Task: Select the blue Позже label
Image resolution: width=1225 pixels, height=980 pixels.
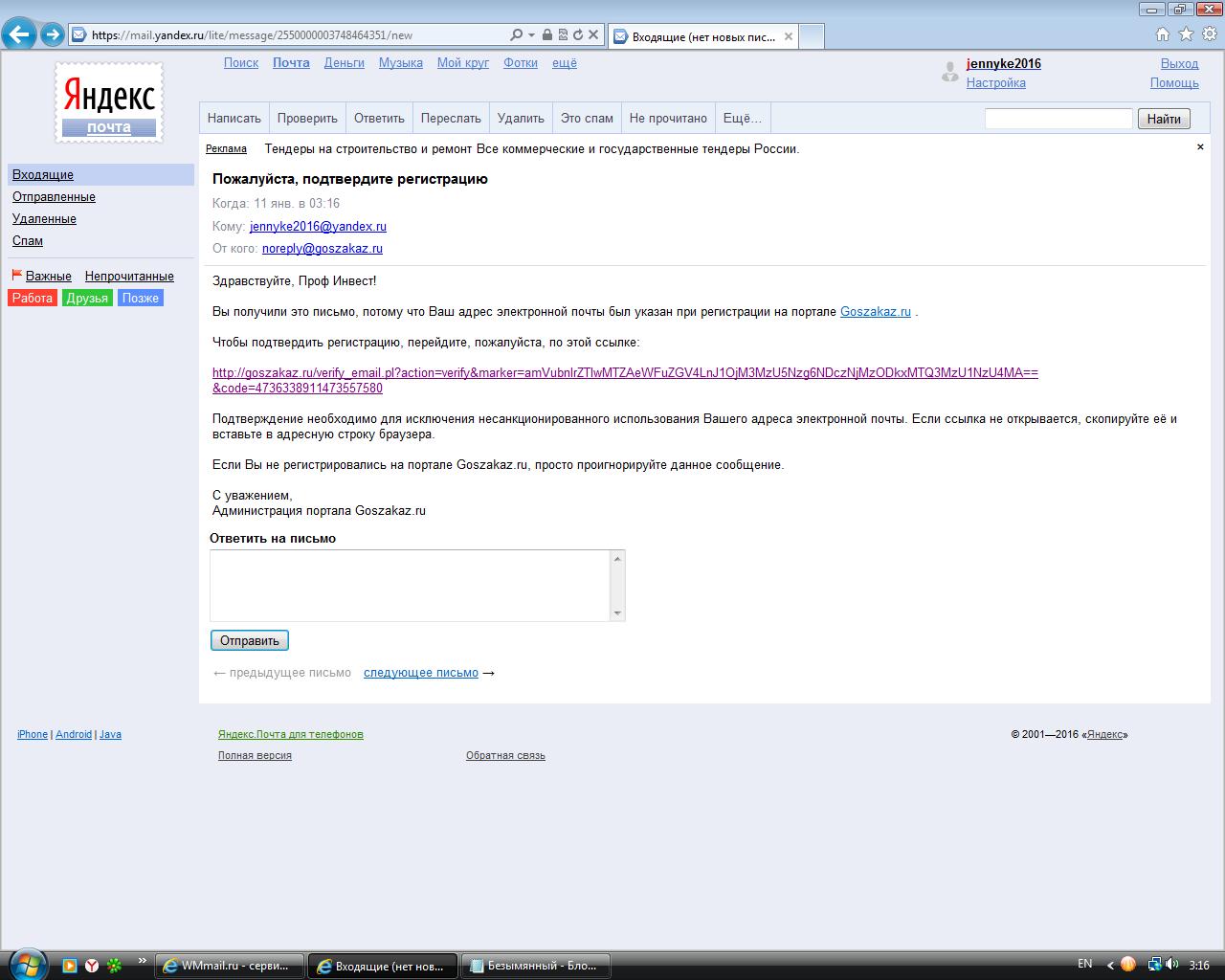Action: point(141,299)
